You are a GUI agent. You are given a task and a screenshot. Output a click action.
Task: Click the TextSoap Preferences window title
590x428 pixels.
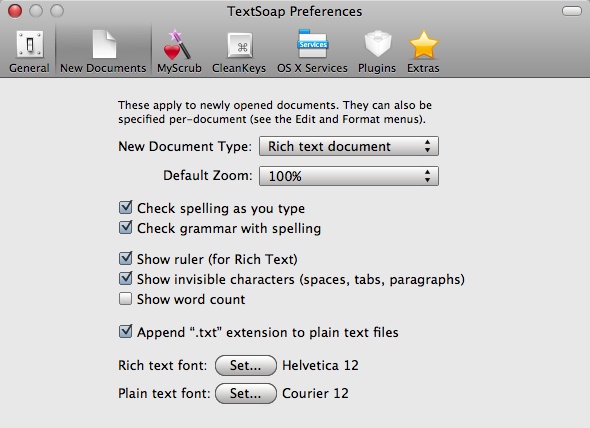click(x=295, y=11)
